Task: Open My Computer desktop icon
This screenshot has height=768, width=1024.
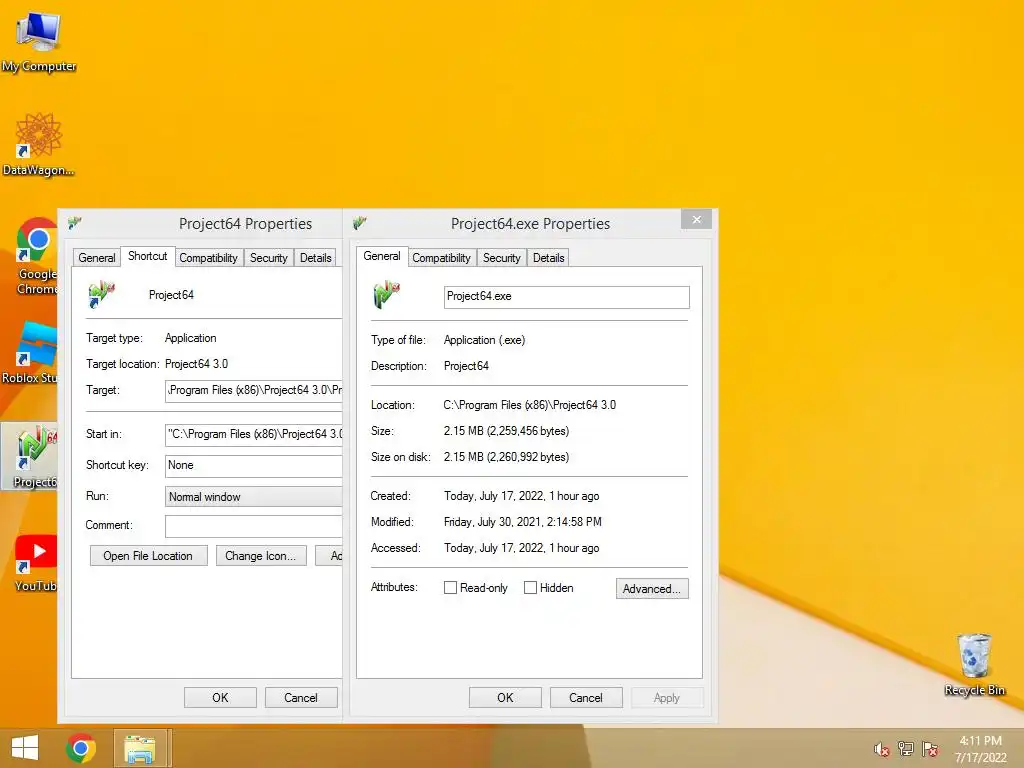Action: tap(39, 40)
